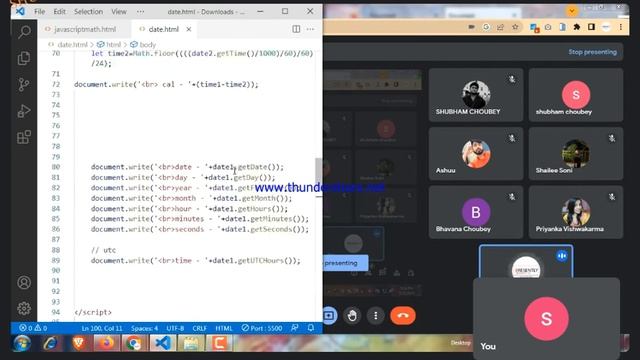Place the cursor on line 72 document.write code

click(x=166, y=84)
